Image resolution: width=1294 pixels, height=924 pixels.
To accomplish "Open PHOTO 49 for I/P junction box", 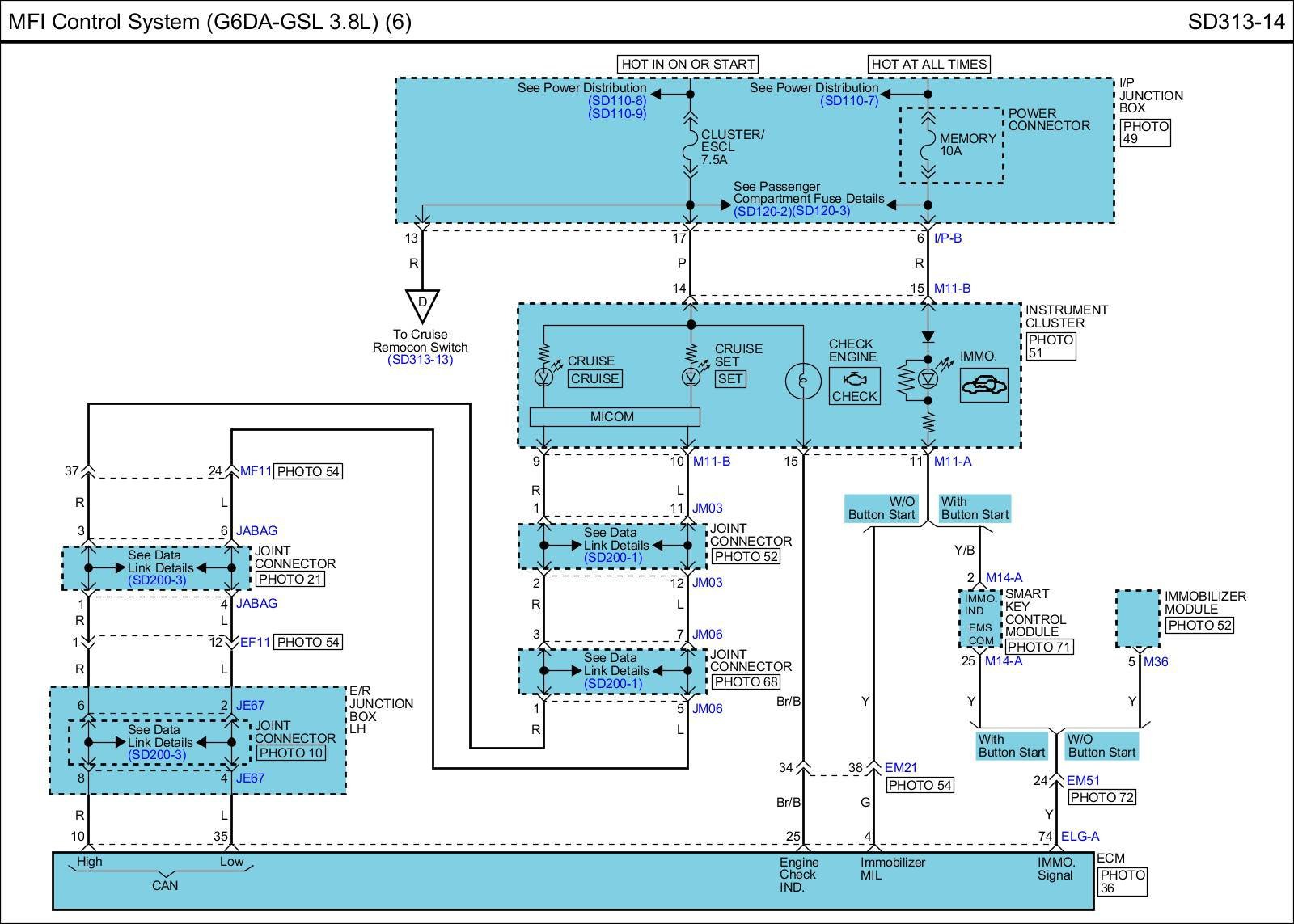I will [x=1145, y=133].
